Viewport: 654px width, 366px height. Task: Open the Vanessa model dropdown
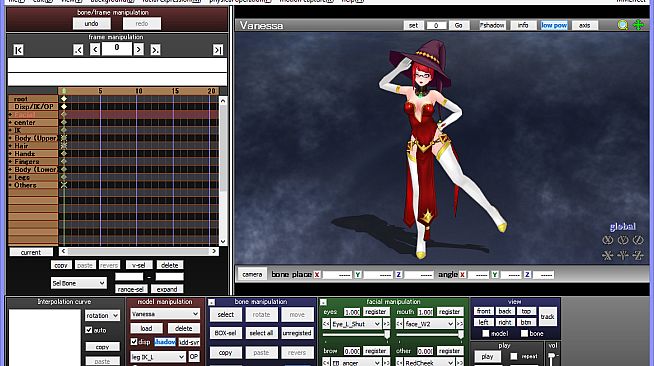[x=165, y=314]
